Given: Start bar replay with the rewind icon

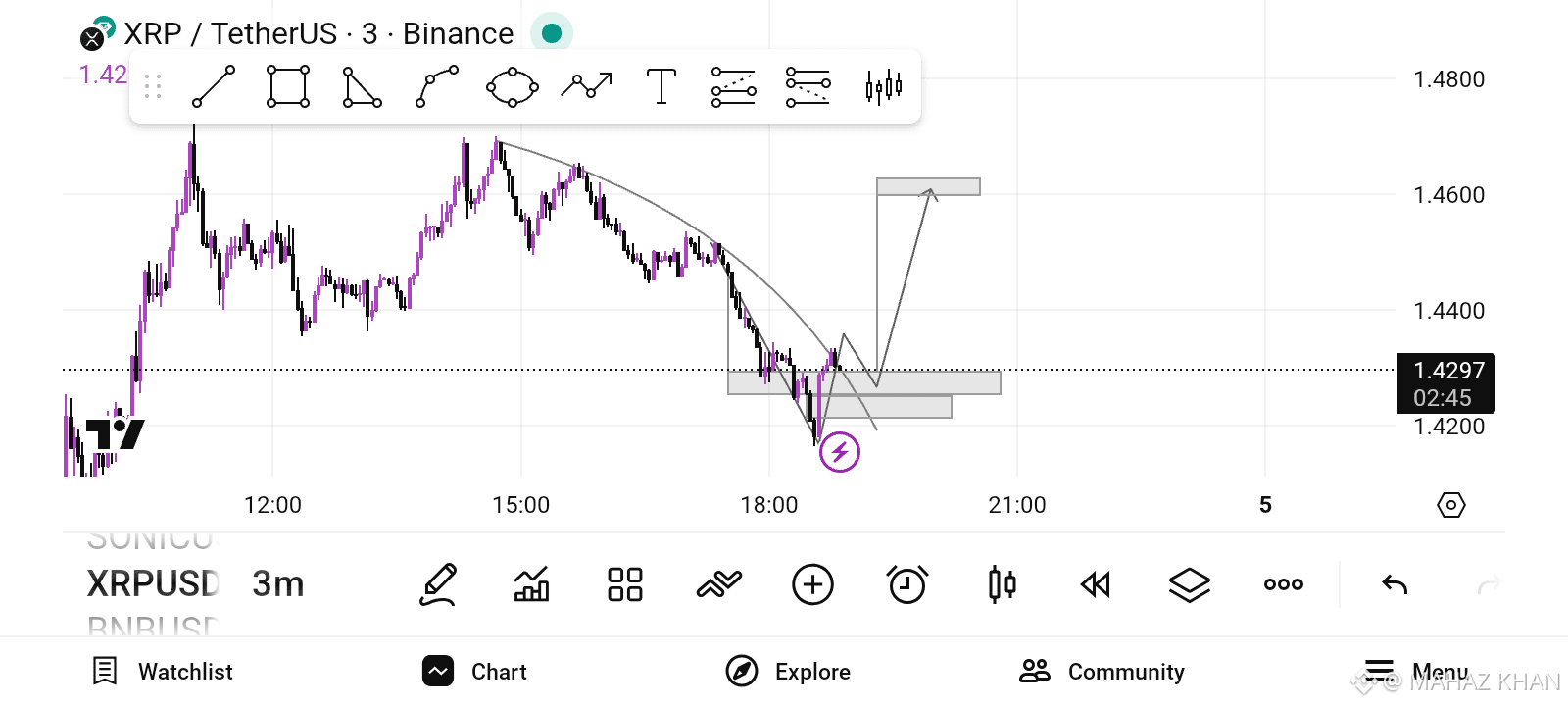Looking at the screenshot, I should click(x=1096, y=584).
